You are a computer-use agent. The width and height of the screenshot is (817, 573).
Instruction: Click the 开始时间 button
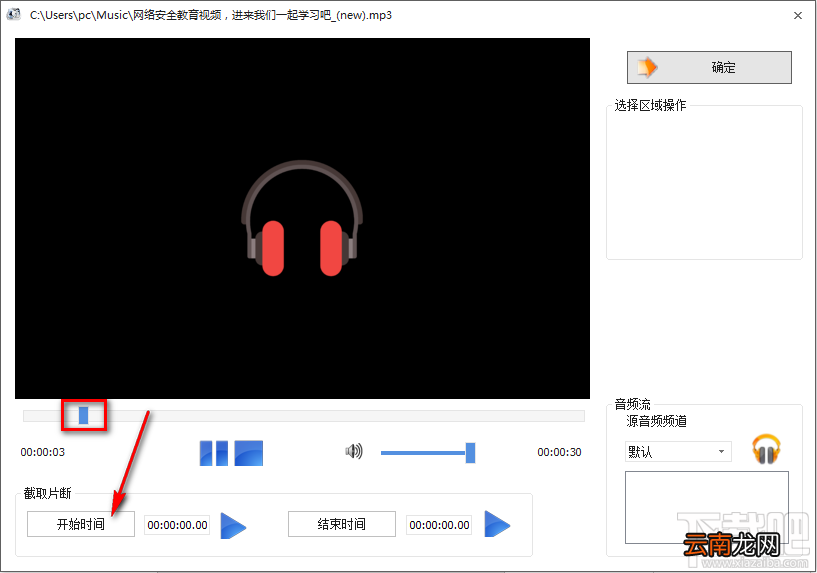(81, 524)
